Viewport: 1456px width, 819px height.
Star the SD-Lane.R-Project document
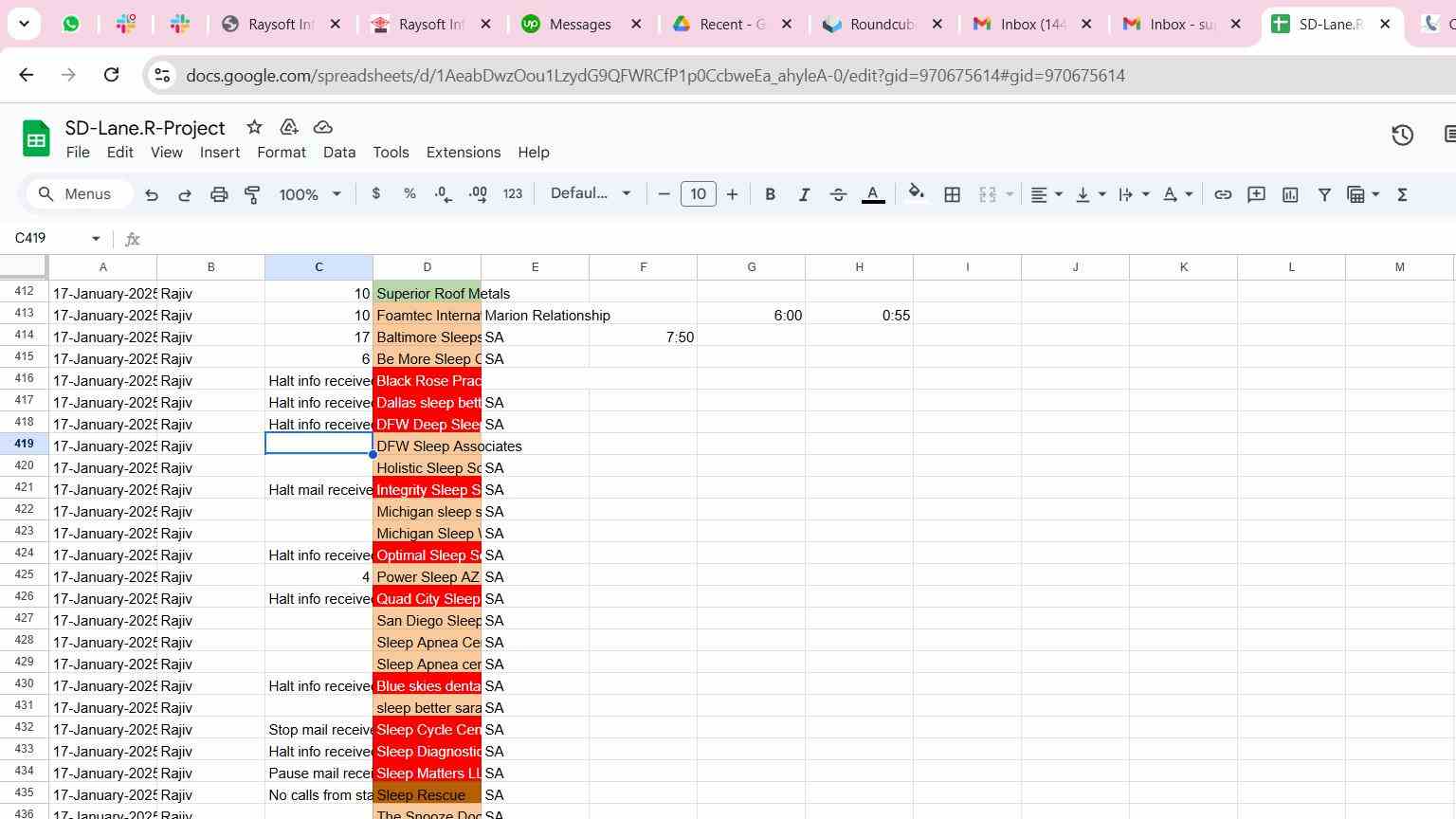pos(254,127)
